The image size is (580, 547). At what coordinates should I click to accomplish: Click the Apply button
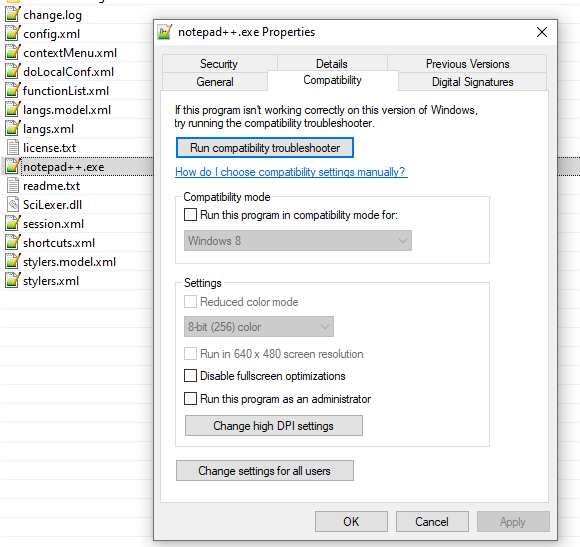pos(513,521)
